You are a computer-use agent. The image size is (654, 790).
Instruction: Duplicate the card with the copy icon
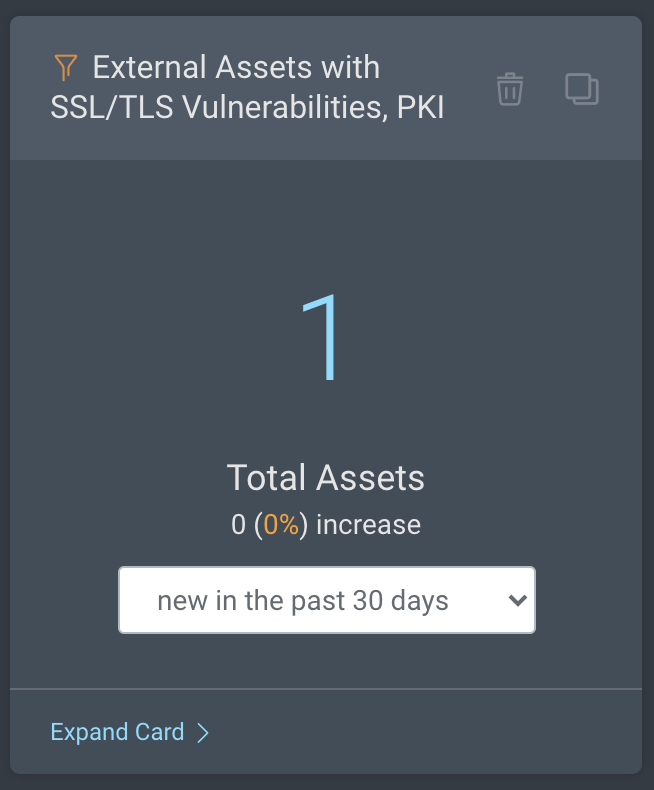click(582, 89)
